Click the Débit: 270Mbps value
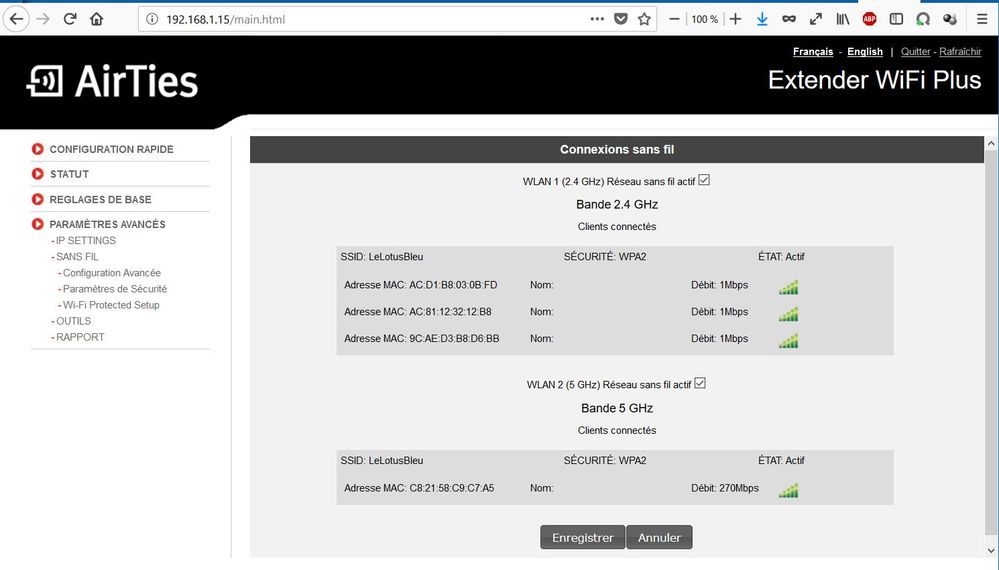999x570 pixels. 725,488
